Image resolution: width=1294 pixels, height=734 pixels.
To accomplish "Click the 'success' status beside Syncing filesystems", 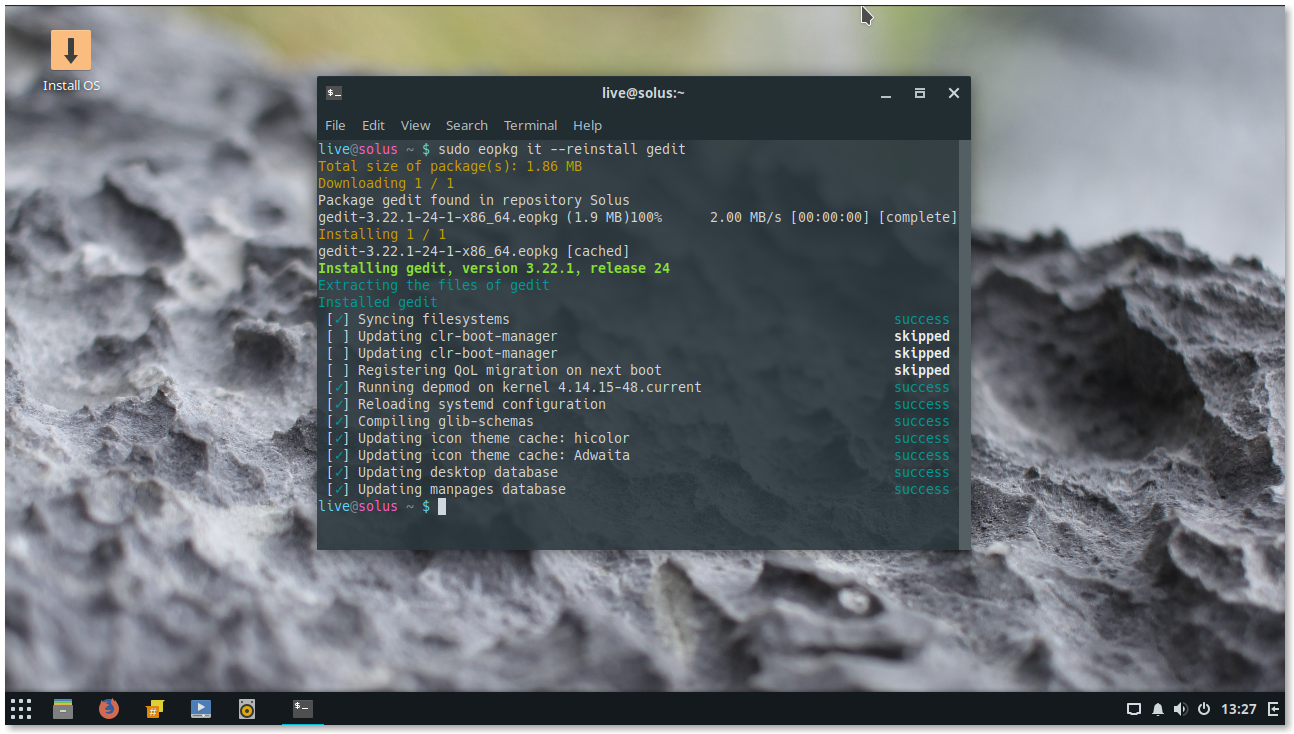I will point(922,319).
